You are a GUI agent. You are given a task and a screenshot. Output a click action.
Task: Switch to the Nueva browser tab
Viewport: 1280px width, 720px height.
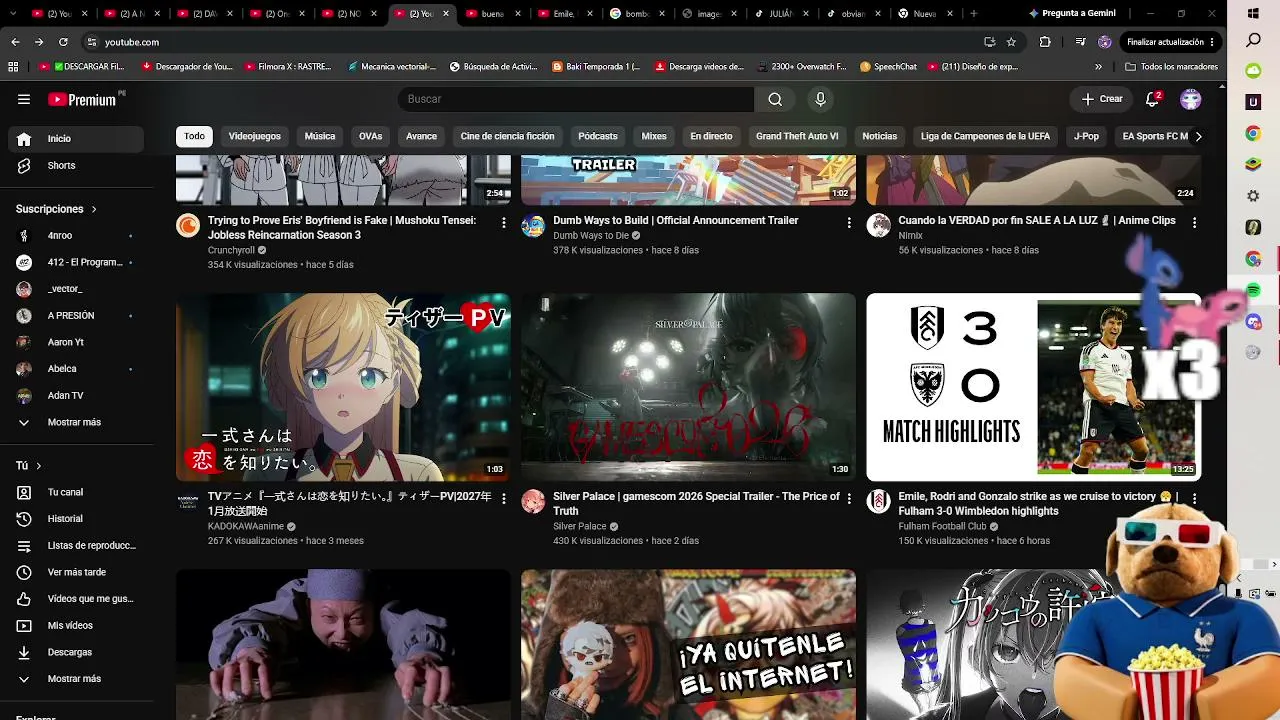[925, 14]
